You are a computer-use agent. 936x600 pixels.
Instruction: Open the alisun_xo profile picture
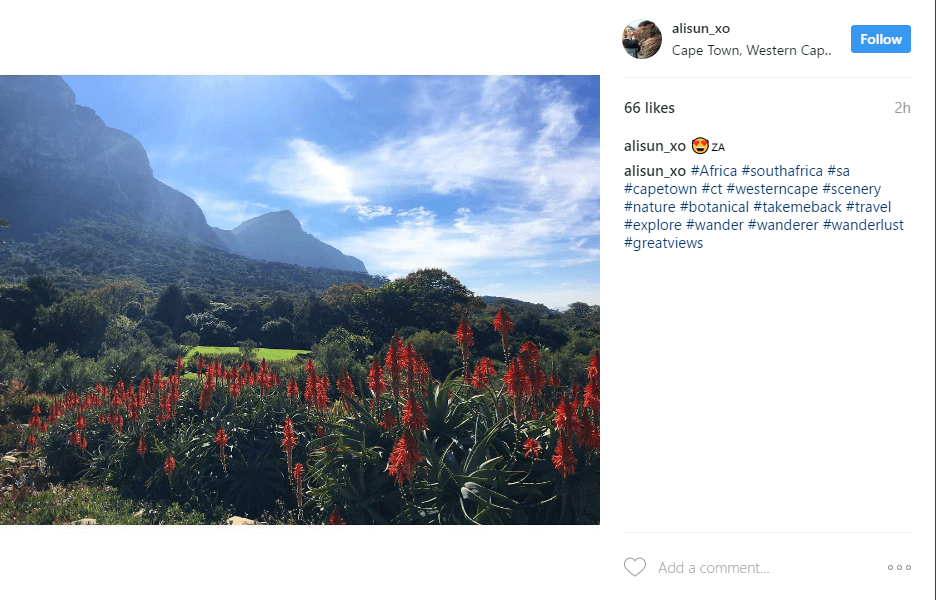(x=642, y=39)
